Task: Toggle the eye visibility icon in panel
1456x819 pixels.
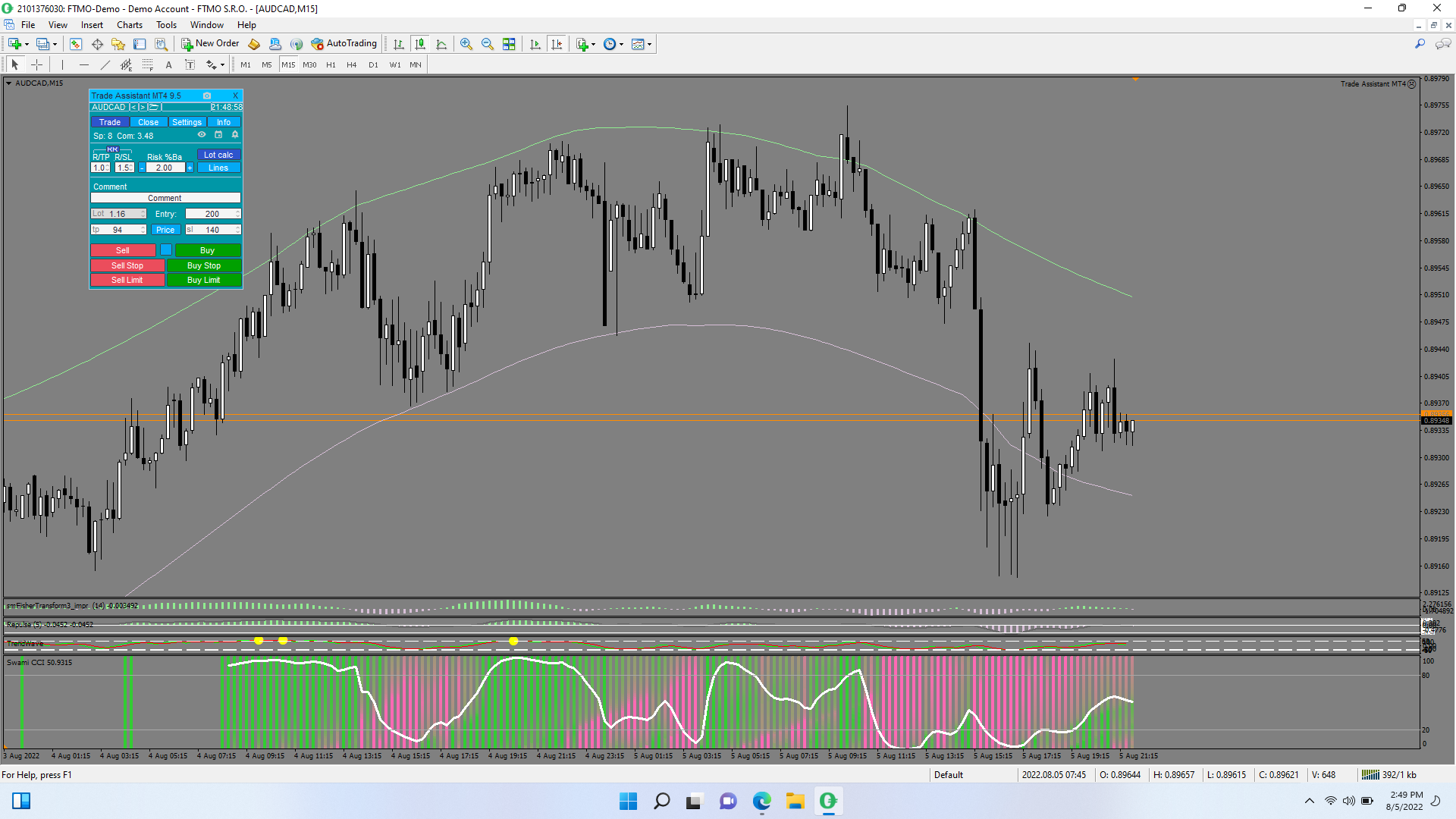Action: click(x=202, y=135)
